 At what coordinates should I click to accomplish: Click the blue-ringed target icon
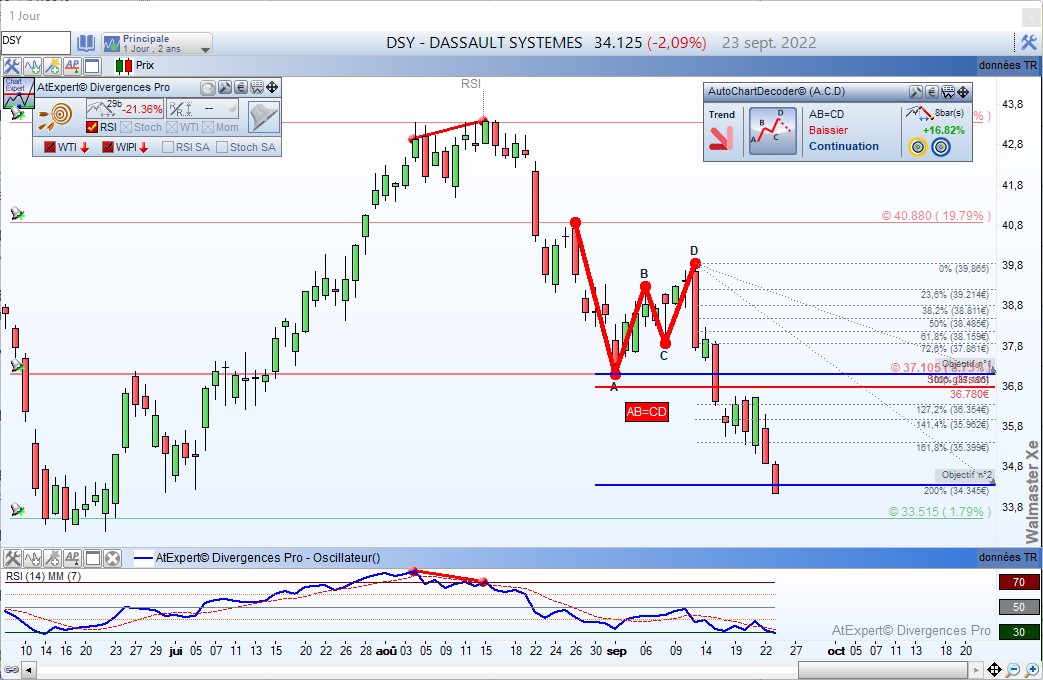pos(941,147)
